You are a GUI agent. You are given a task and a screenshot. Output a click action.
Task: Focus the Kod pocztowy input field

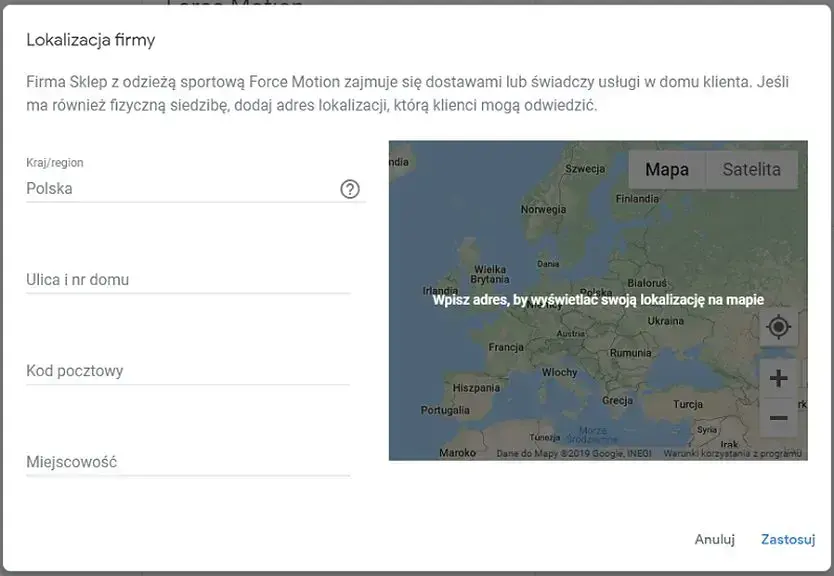(188, 371)
